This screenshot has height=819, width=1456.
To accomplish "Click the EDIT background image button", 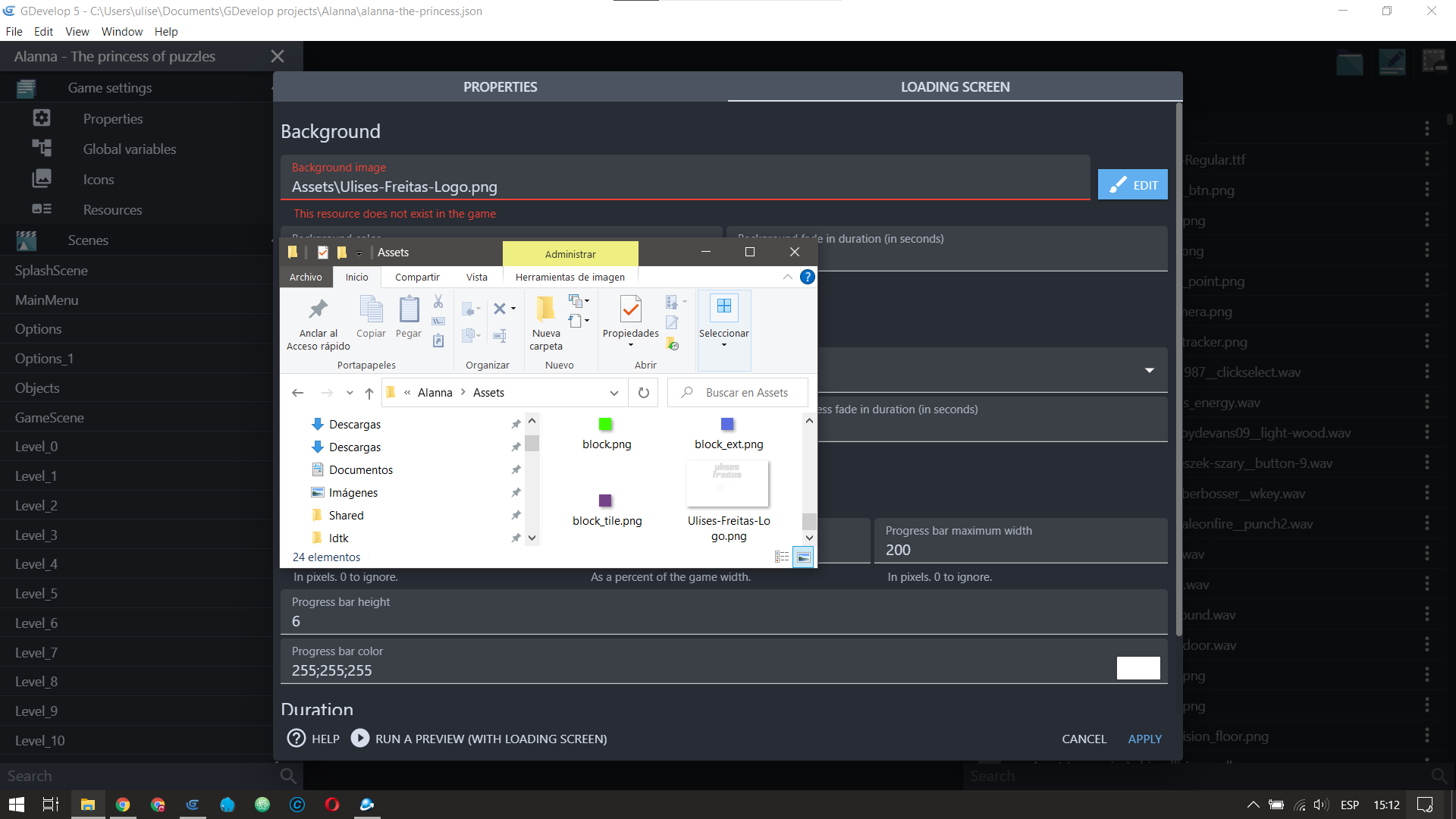I will coord(1132,185).
